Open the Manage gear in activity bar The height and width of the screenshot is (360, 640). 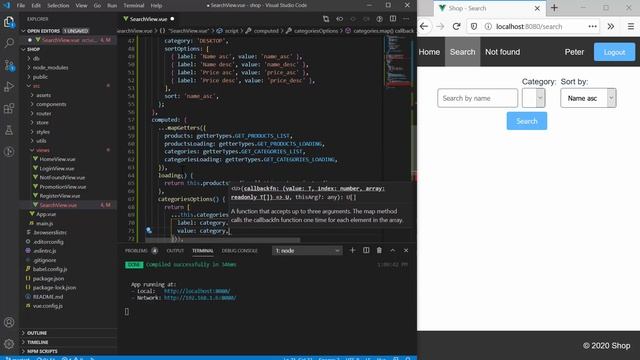(x=9, y=344)
